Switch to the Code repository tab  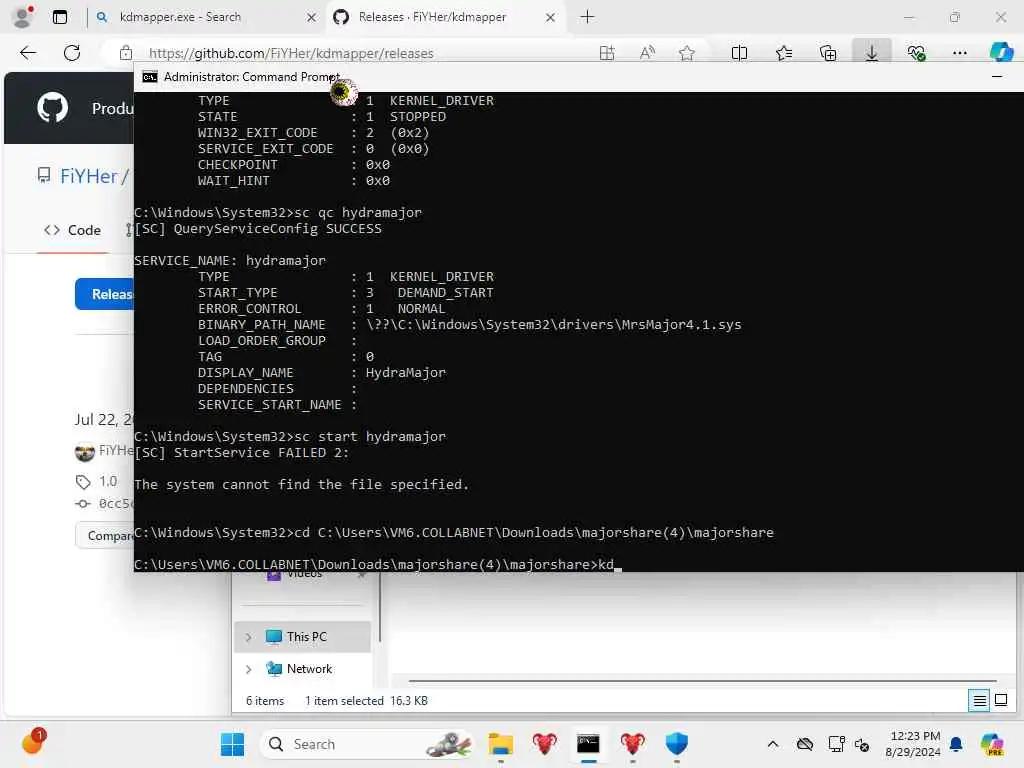click(x=72, y=230)
